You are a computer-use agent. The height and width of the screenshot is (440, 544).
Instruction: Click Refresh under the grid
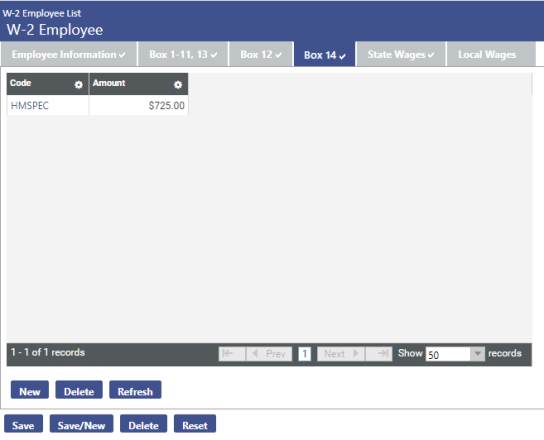point(135,390)
